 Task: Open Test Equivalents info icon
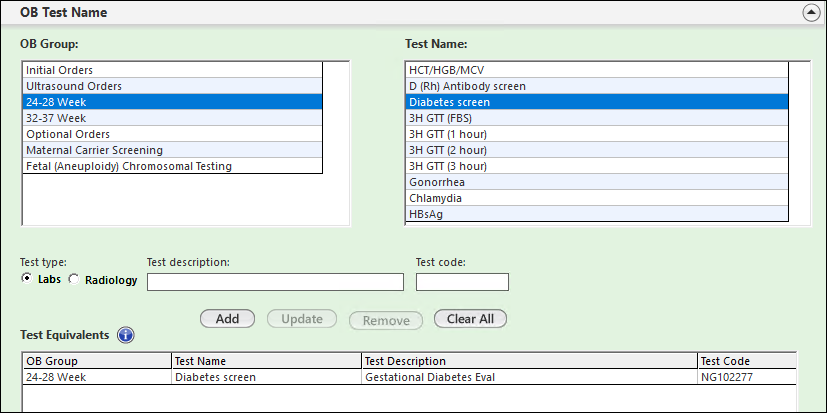(x=126, y=335)
